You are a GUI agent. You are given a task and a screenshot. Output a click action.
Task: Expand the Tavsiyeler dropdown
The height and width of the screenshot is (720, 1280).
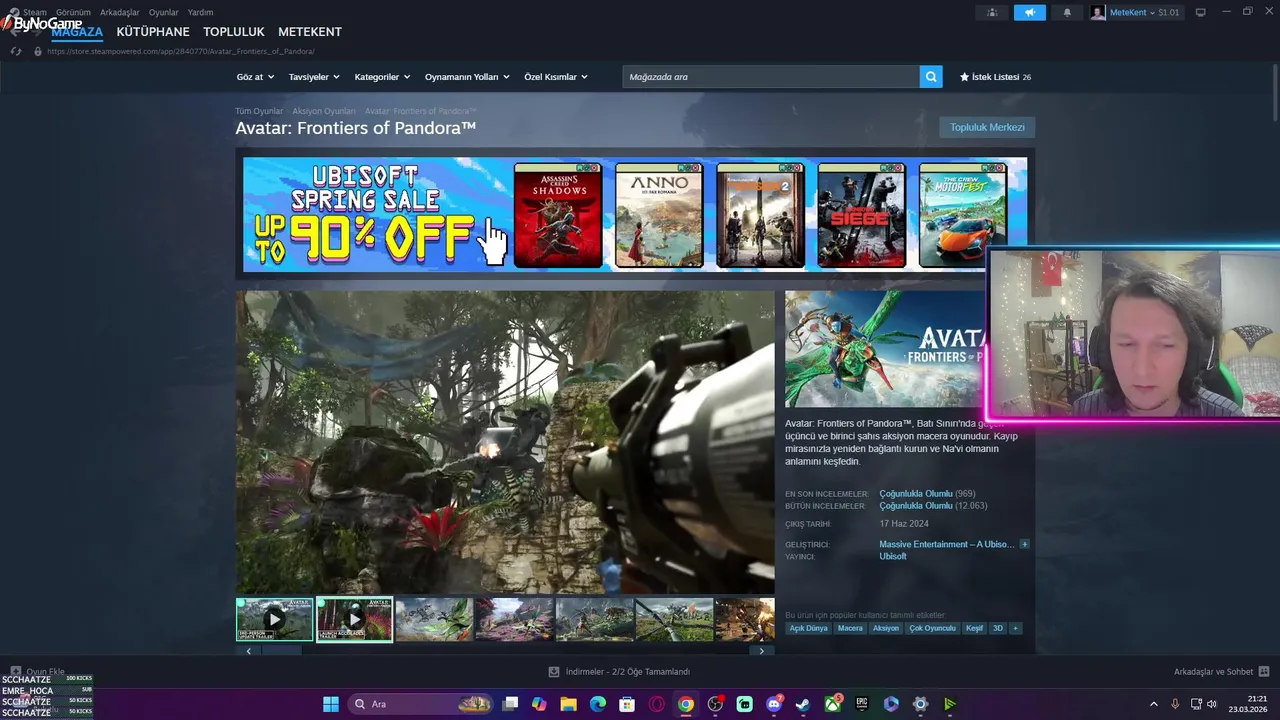(x=314, y=77)
